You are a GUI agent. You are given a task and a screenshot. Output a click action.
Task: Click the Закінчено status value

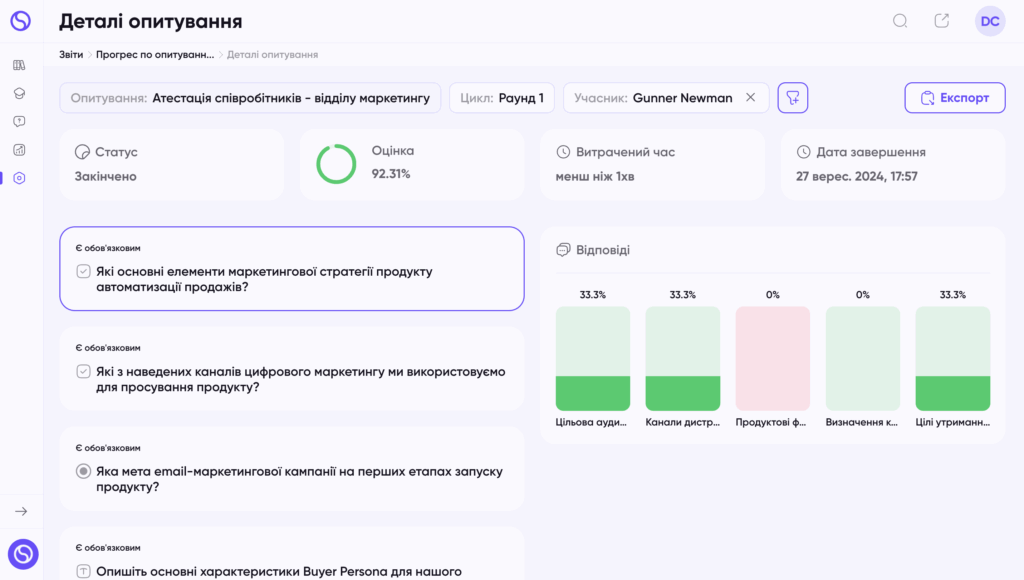coord(106,176)
